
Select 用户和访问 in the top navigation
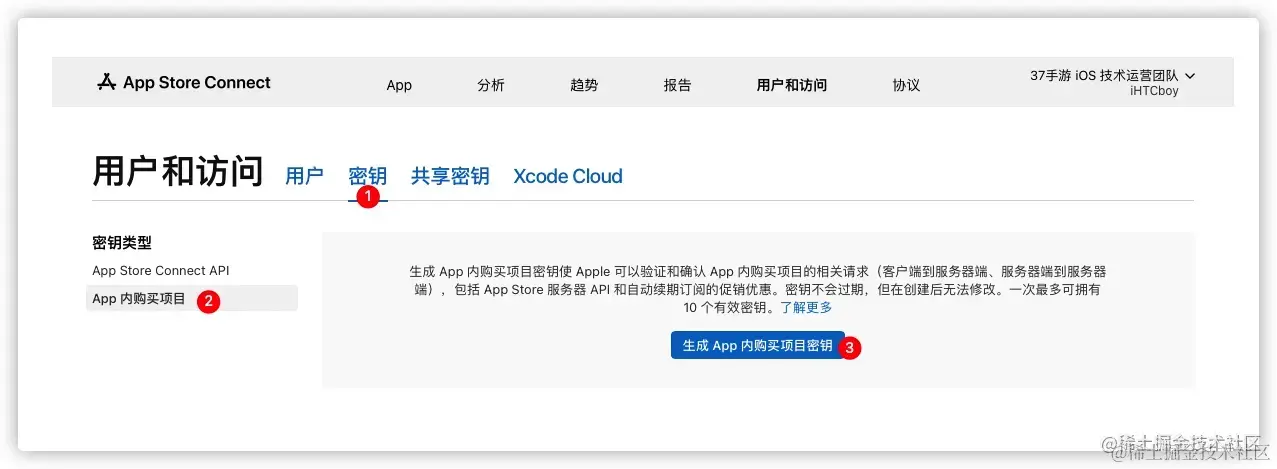coord(792,85)
